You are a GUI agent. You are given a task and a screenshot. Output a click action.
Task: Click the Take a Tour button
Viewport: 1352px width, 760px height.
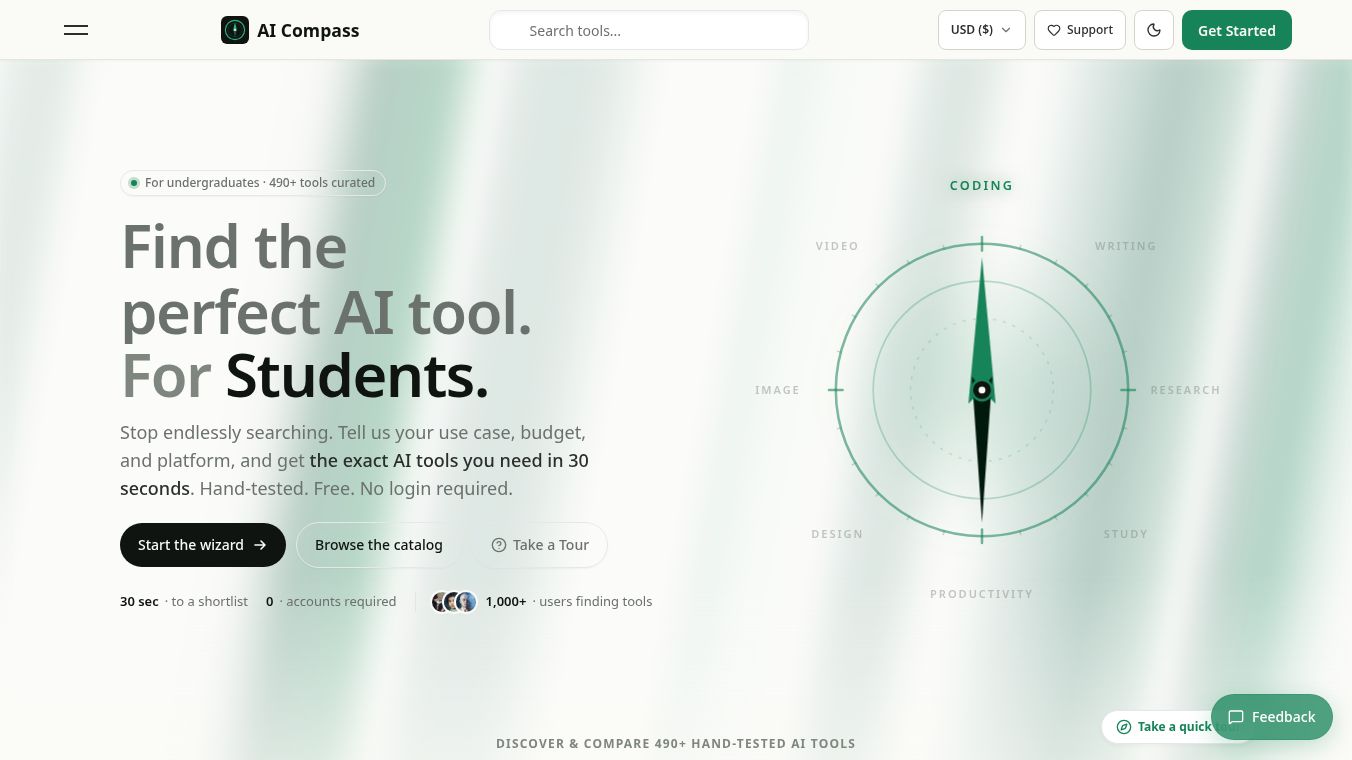point(540,545)
